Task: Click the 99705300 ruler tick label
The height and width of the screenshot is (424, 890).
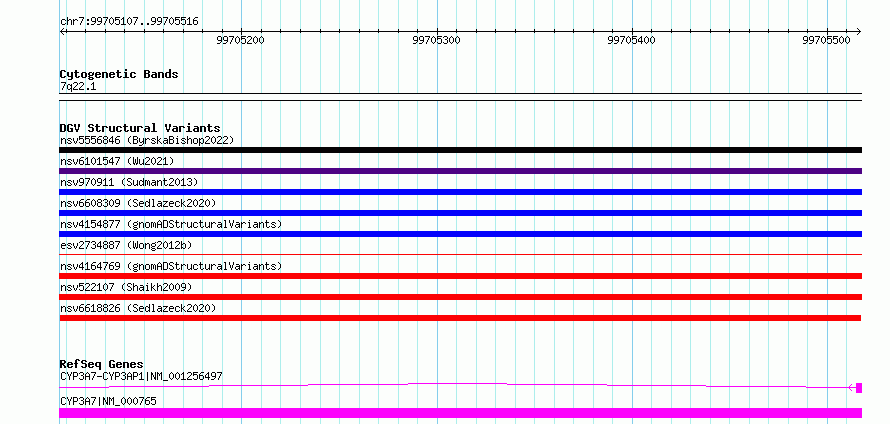Action: 436,40
